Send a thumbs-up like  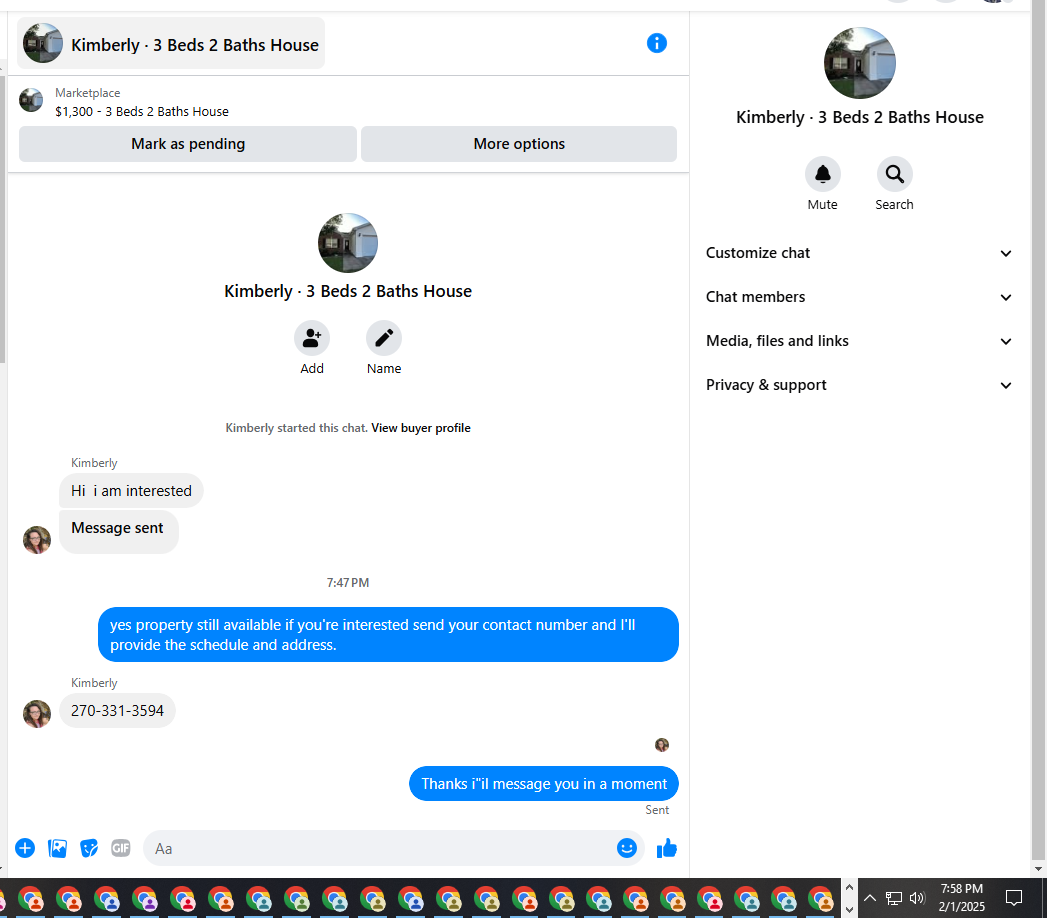pos(666,848)
